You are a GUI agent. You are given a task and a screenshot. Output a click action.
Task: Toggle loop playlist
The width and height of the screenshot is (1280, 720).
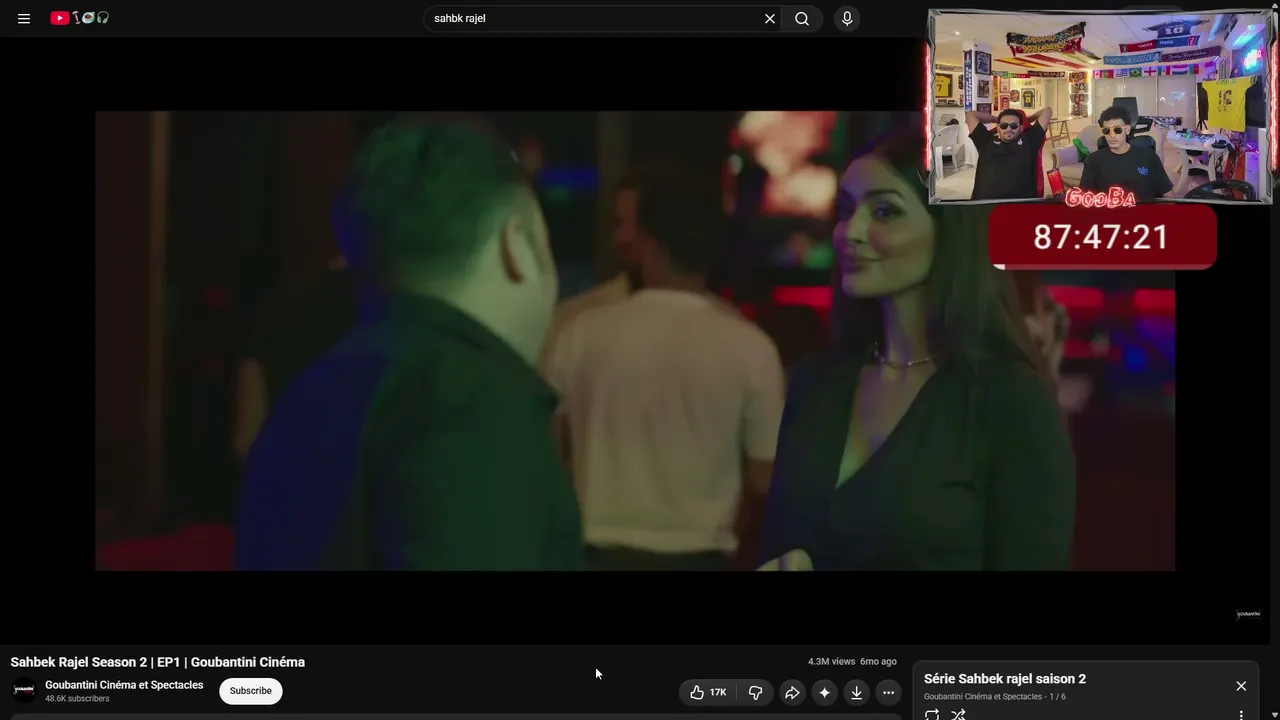click(x=932, y=715)
